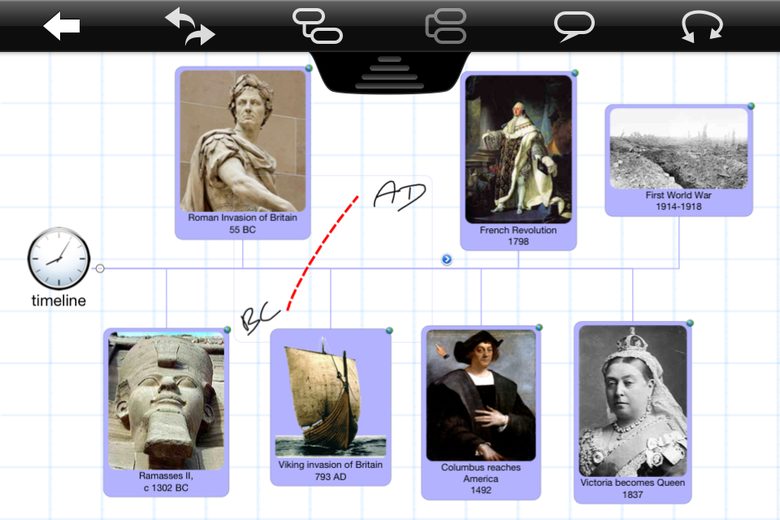The image size is (780, 520).
Task: Click the blue arrow marker on the timeline
Action: coord(447,259)
